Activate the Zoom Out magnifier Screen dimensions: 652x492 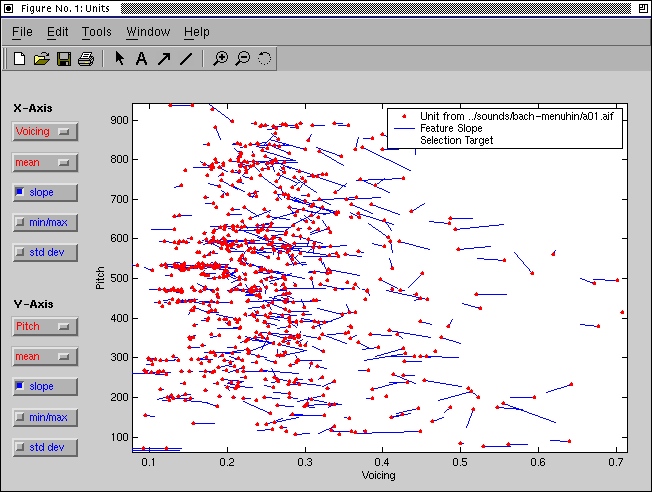pos(243,59)
